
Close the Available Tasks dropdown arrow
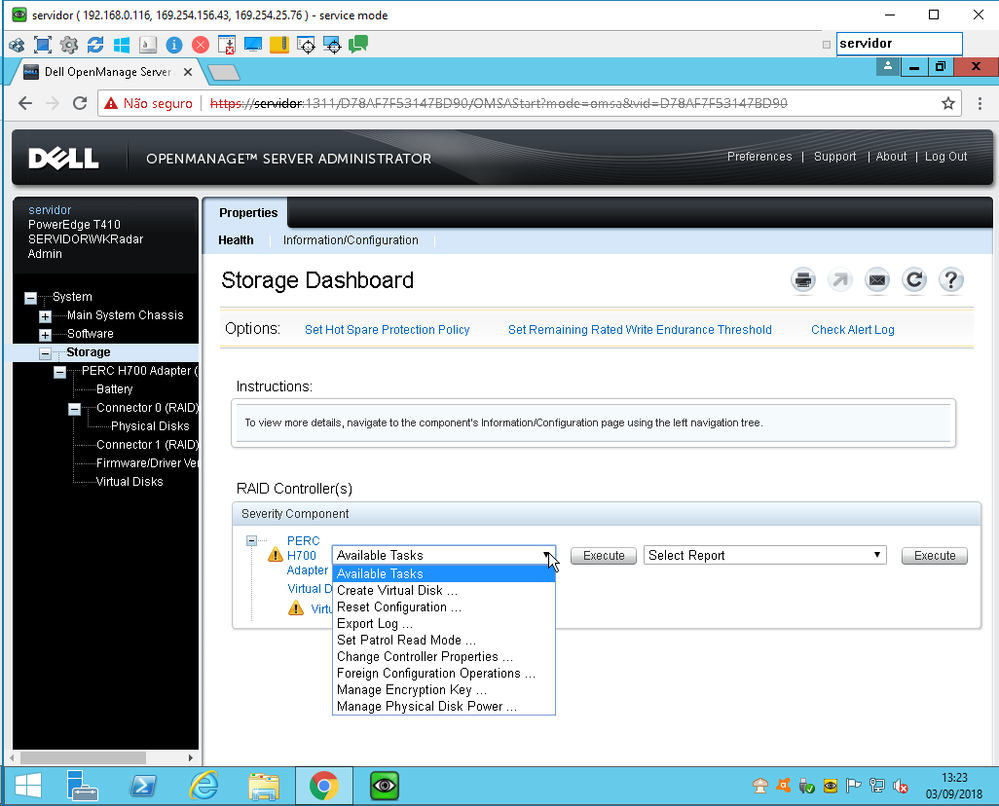point(547,555)
